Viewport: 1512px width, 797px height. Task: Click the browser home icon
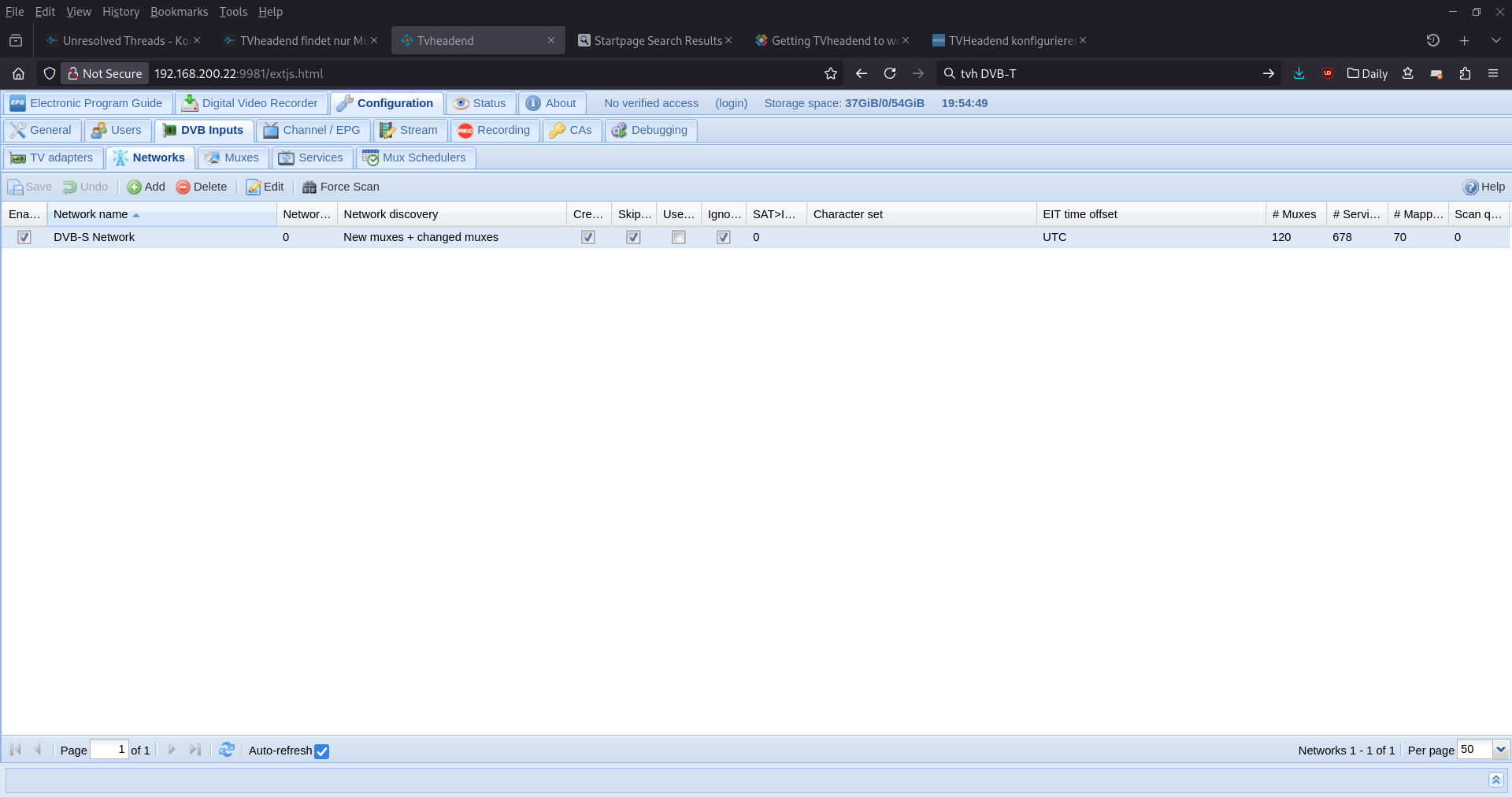coord(18,73)
